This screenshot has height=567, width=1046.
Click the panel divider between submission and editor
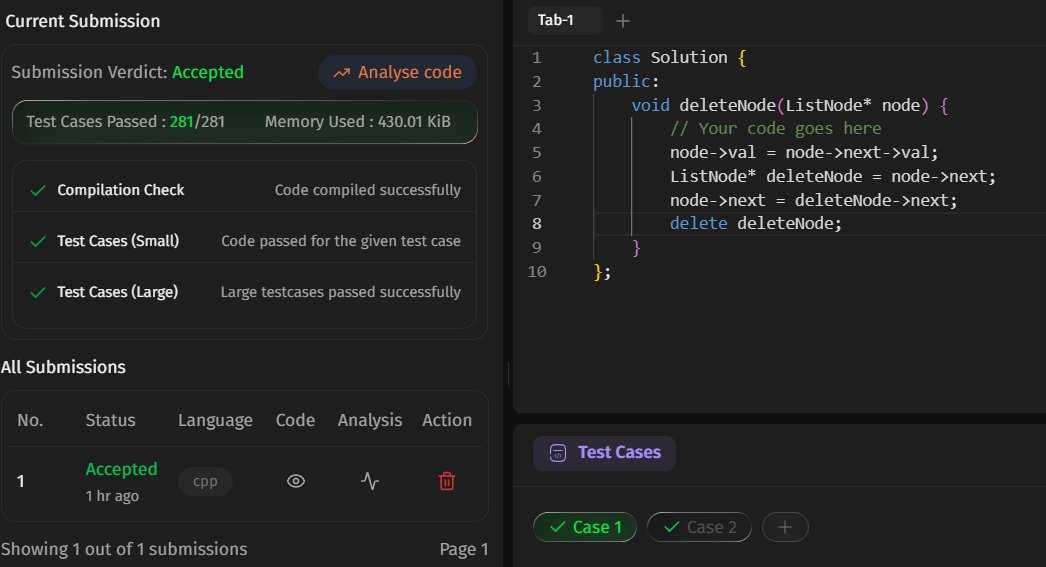[x=508, y=375]
